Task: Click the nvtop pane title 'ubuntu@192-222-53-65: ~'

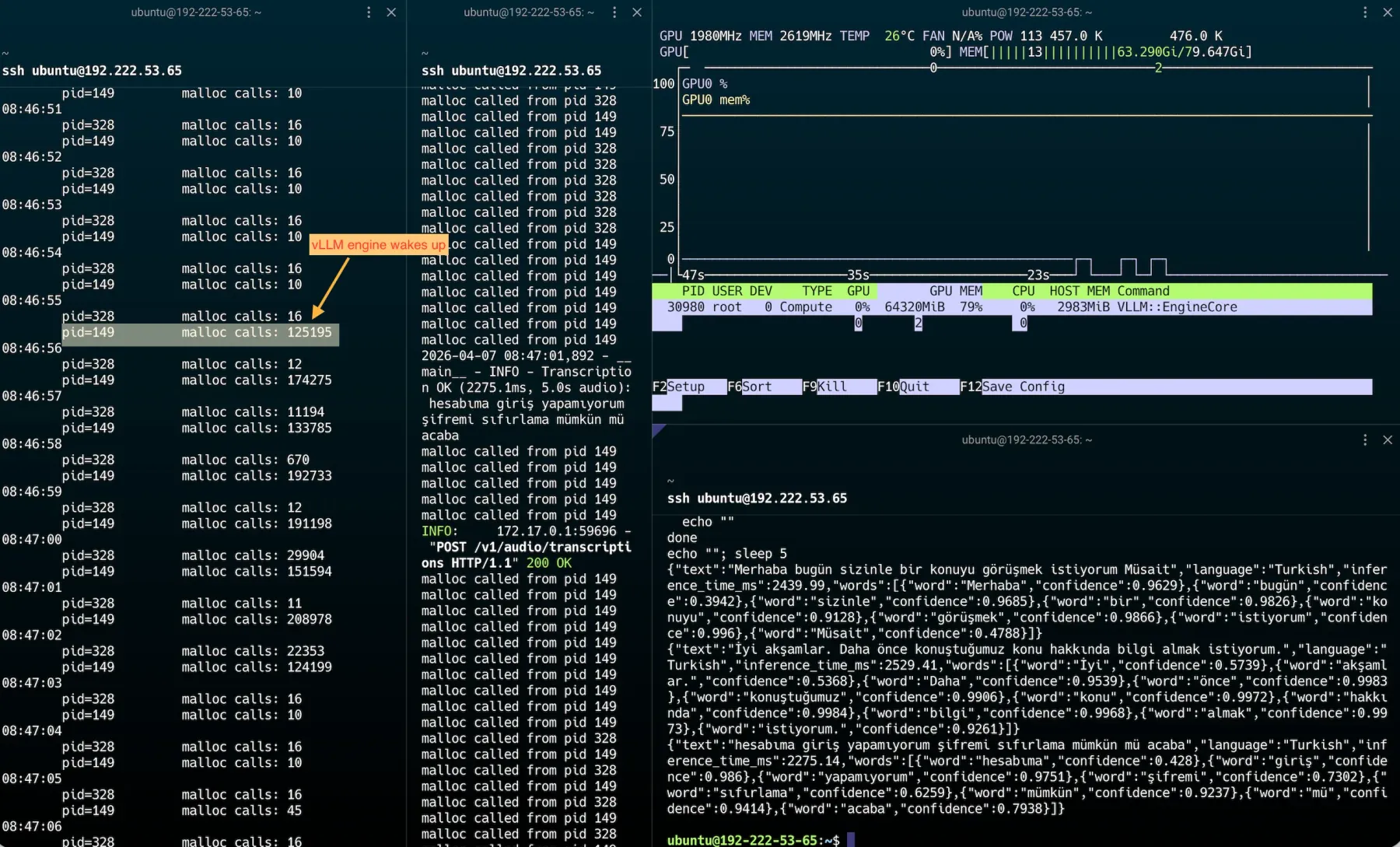Action: pyautogui.click(x=1027, y=12)
